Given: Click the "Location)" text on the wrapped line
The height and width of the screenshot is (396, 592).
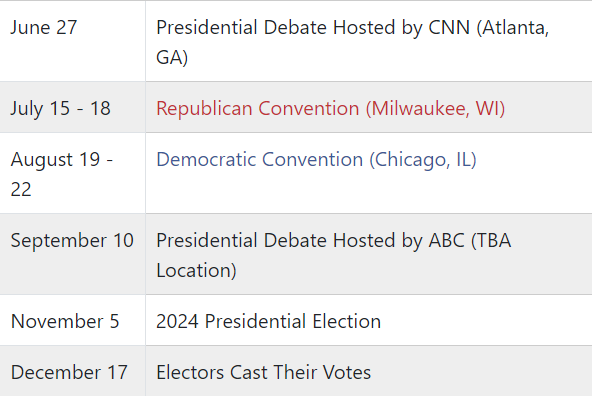Looking at the screenshot, I should (196, 271).
